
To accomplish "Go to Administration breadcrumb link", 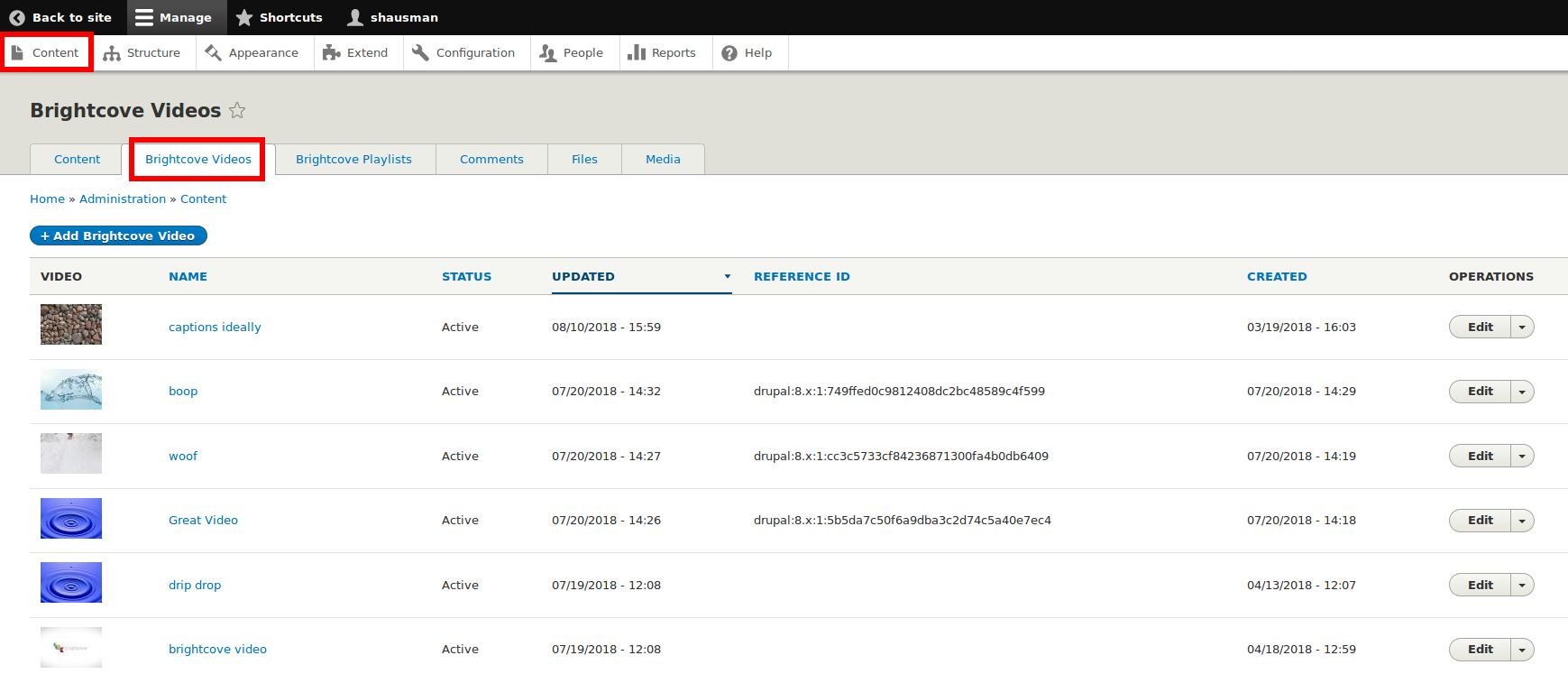I will (123, 199).
